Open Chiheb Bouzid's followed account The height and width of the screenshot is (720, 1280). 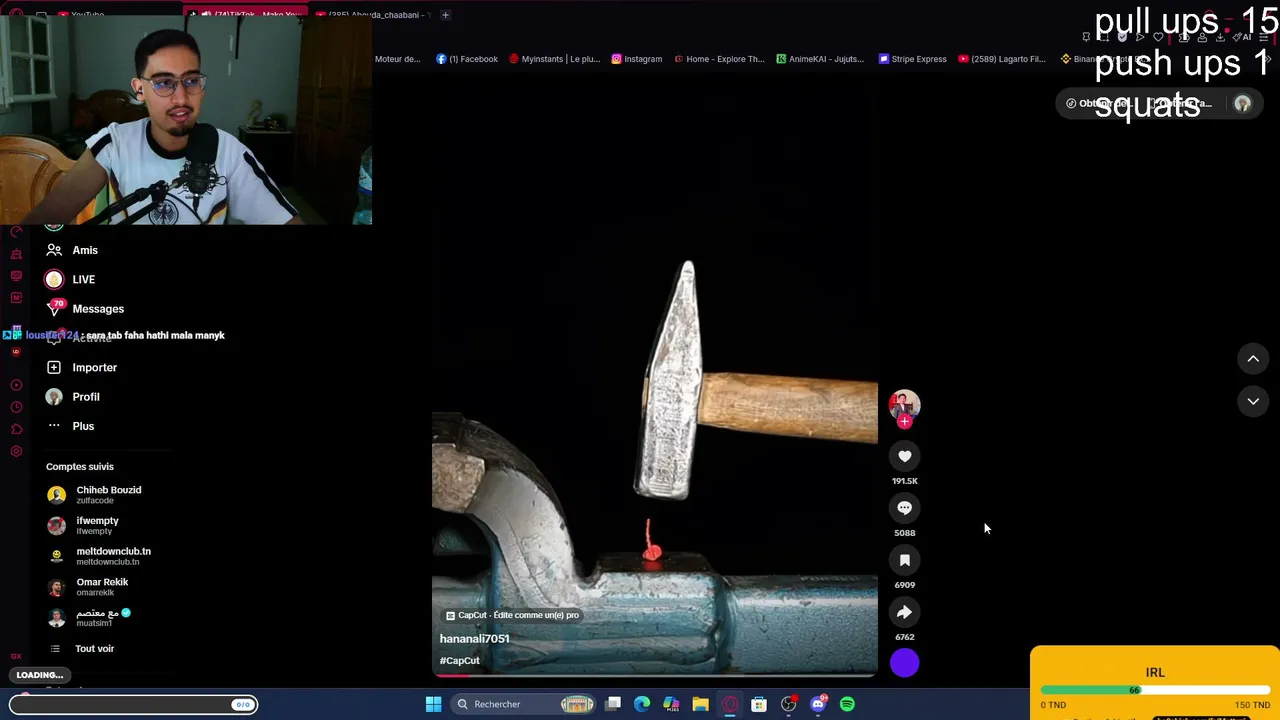coord(95,495)
